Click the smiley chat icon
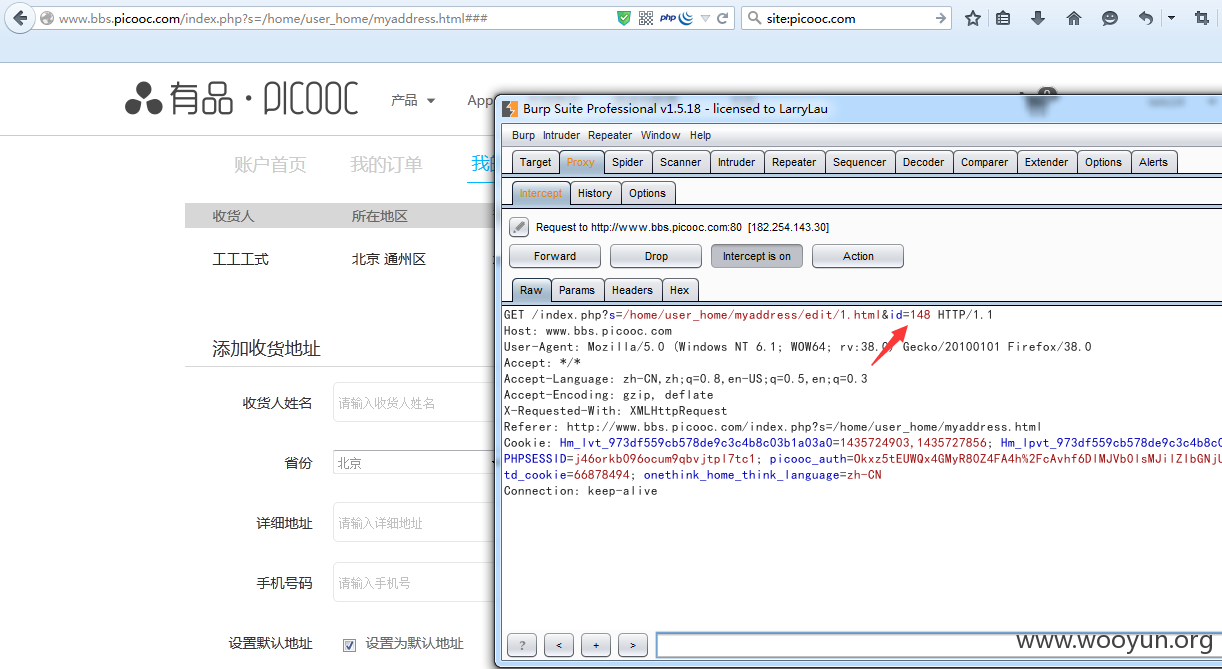Screen dimensions: 1222x669 [x=1110, y=18]
